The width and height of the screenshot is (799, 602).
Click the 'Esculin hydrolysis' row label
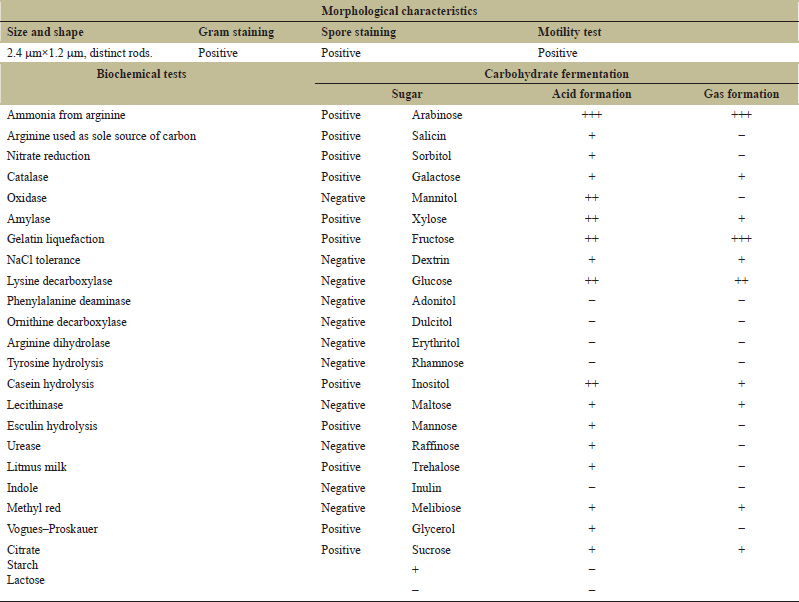[51, 426]
